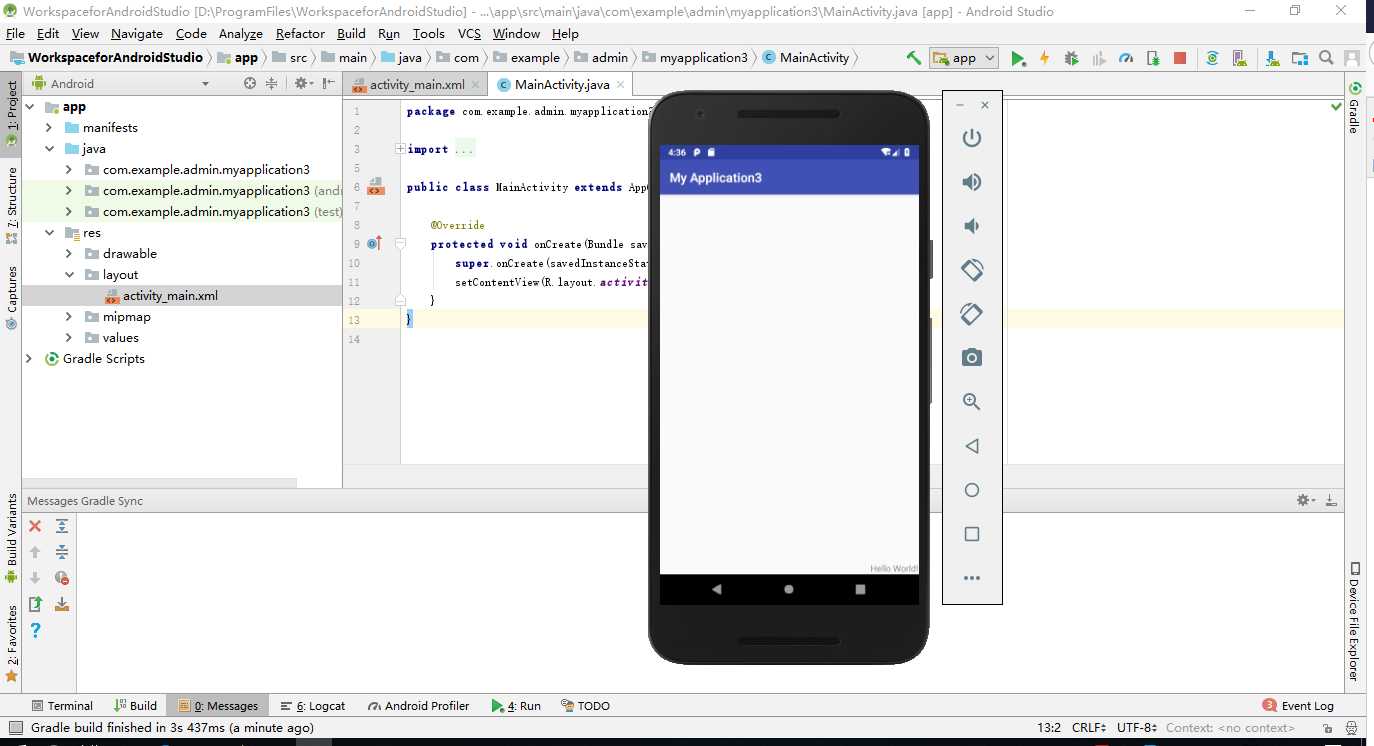Open SDK Manager icon in toolbar
Image resolution: width=1374 pixels, height=746 pixels.
(x=1271, y=58)
